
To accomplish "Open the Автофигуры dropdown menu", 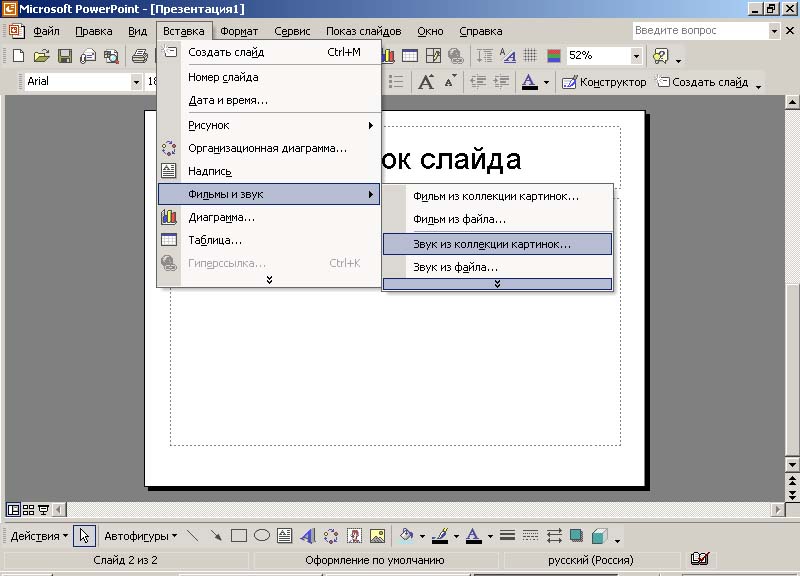I will [141, 536].
